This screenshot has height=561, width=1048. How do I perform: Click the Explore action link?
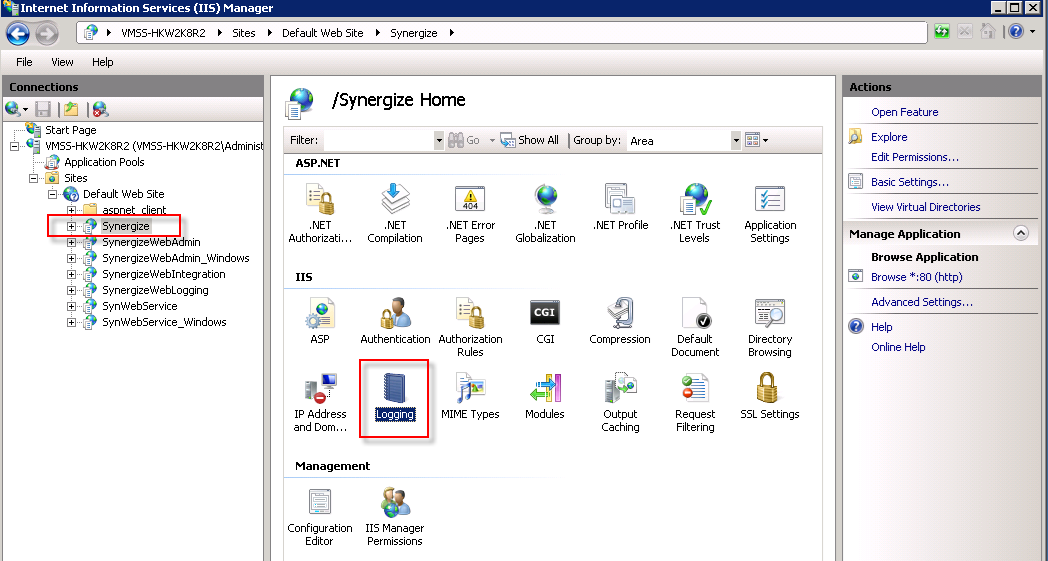[889, 137]
